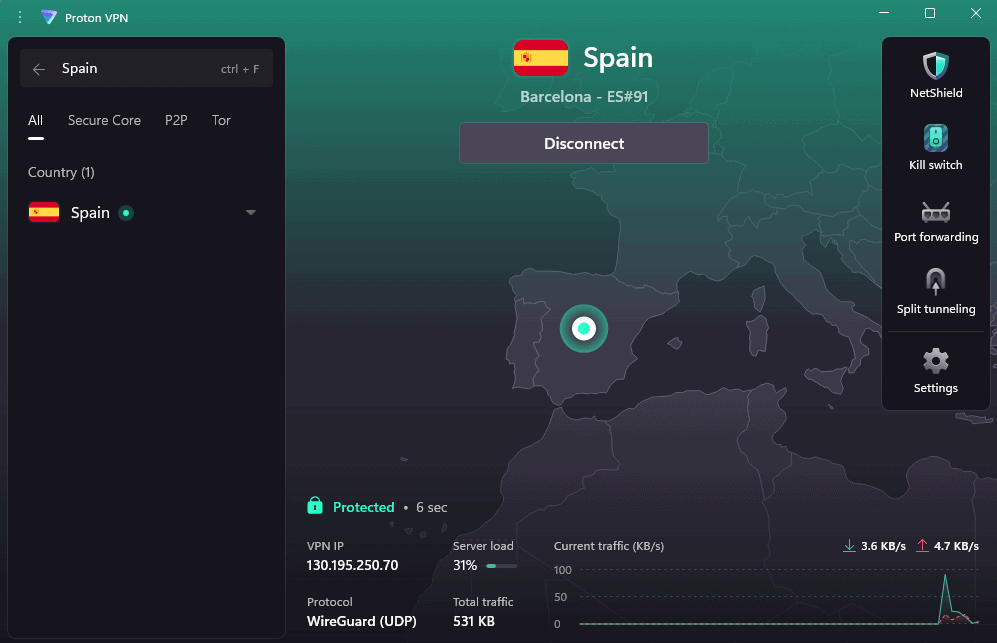Click the connected server marker on map

[584, 329]
